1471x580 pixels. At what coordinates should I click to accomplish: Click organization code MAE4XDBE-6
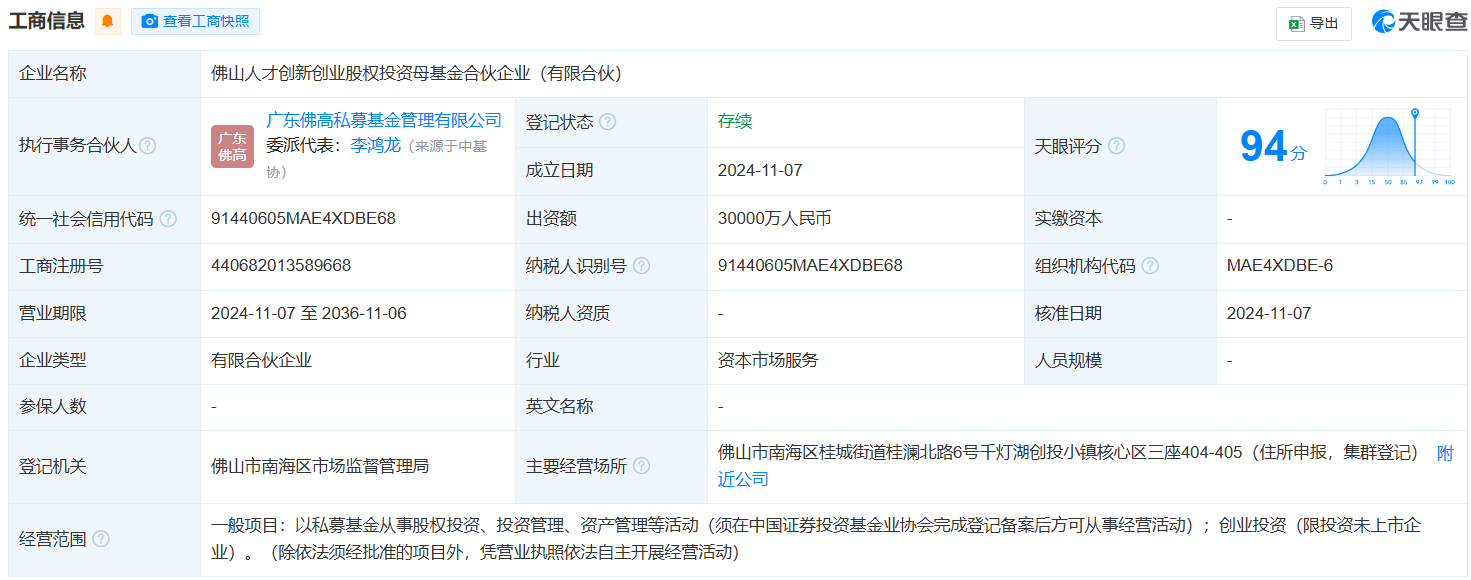coord(1280,266)
